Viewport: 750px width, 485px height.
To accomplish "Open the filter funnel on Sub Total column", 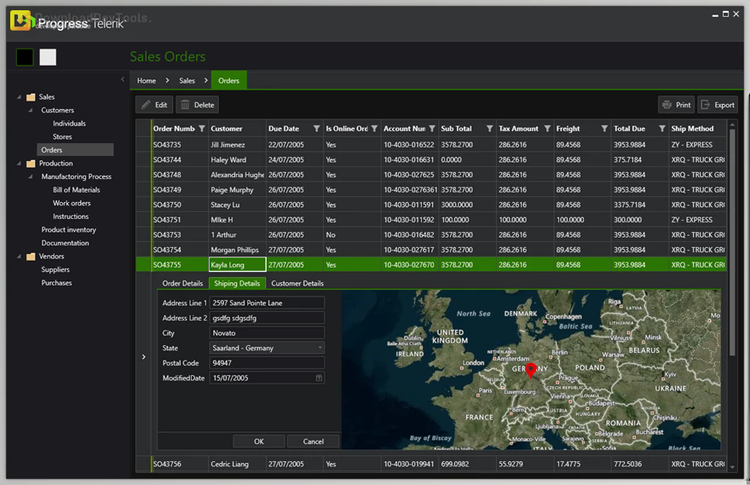I will [x=489, y=129].
